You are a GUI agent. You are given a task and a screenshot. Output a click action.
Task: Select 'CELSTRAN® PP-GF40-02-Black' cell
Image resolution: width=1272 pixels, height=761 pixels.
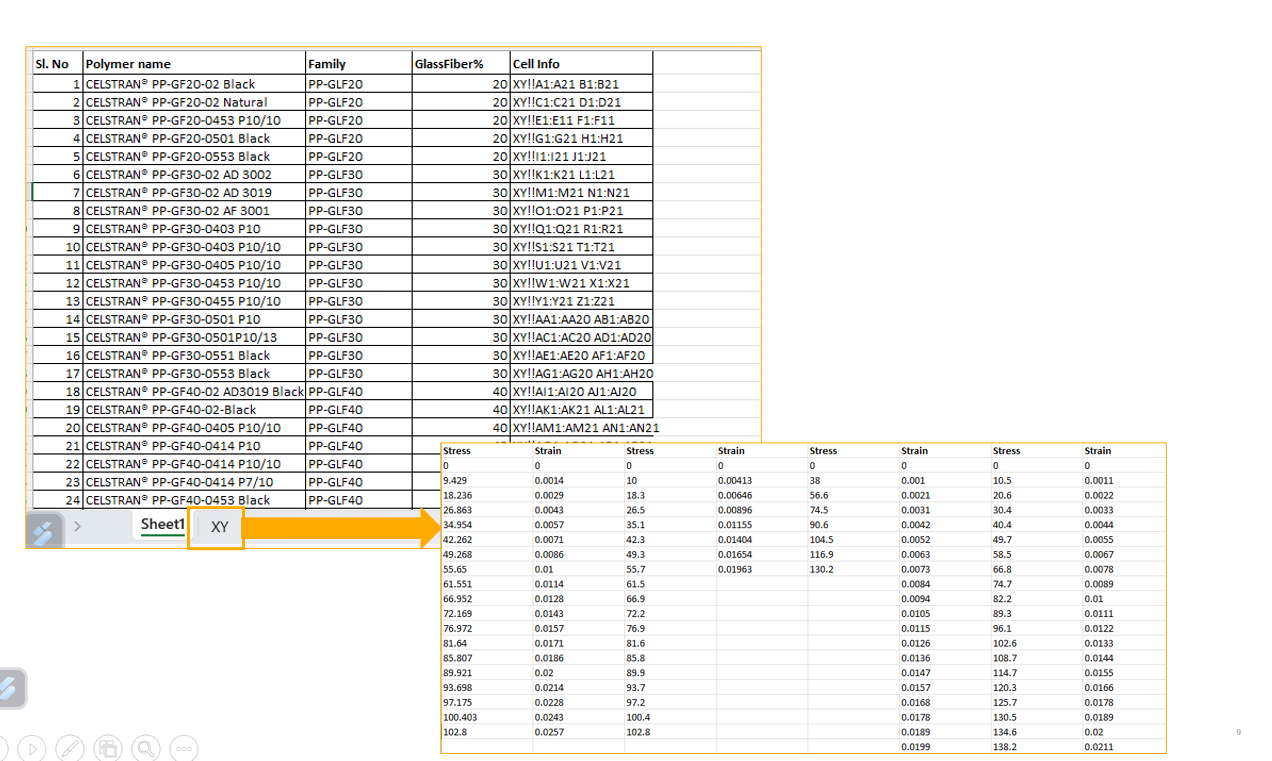194,409
